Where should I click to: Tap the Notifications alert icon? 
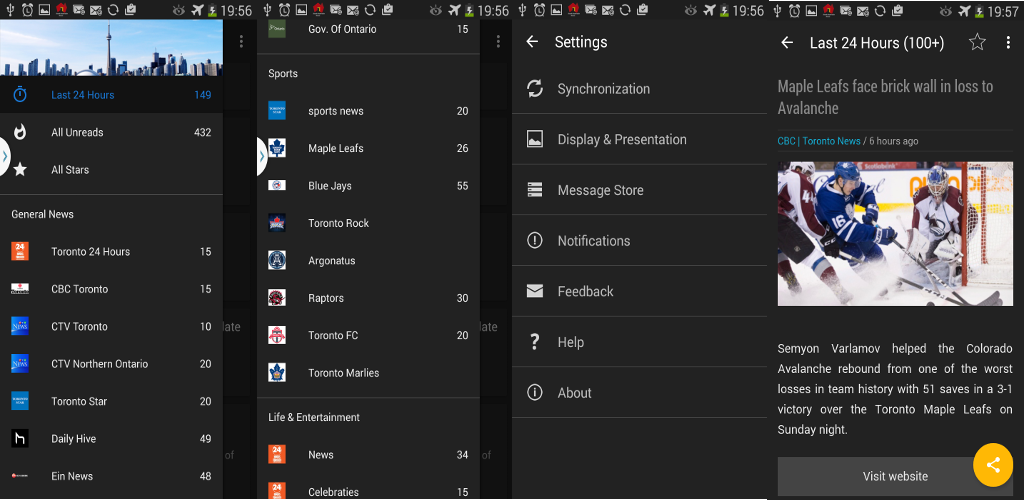coord(535,241)
